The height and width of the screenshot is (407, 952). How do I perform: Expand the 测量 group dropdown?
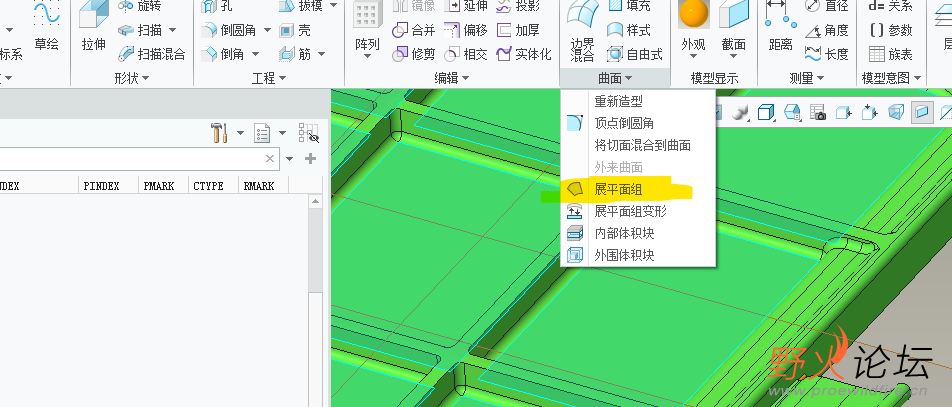click(808, 78)
